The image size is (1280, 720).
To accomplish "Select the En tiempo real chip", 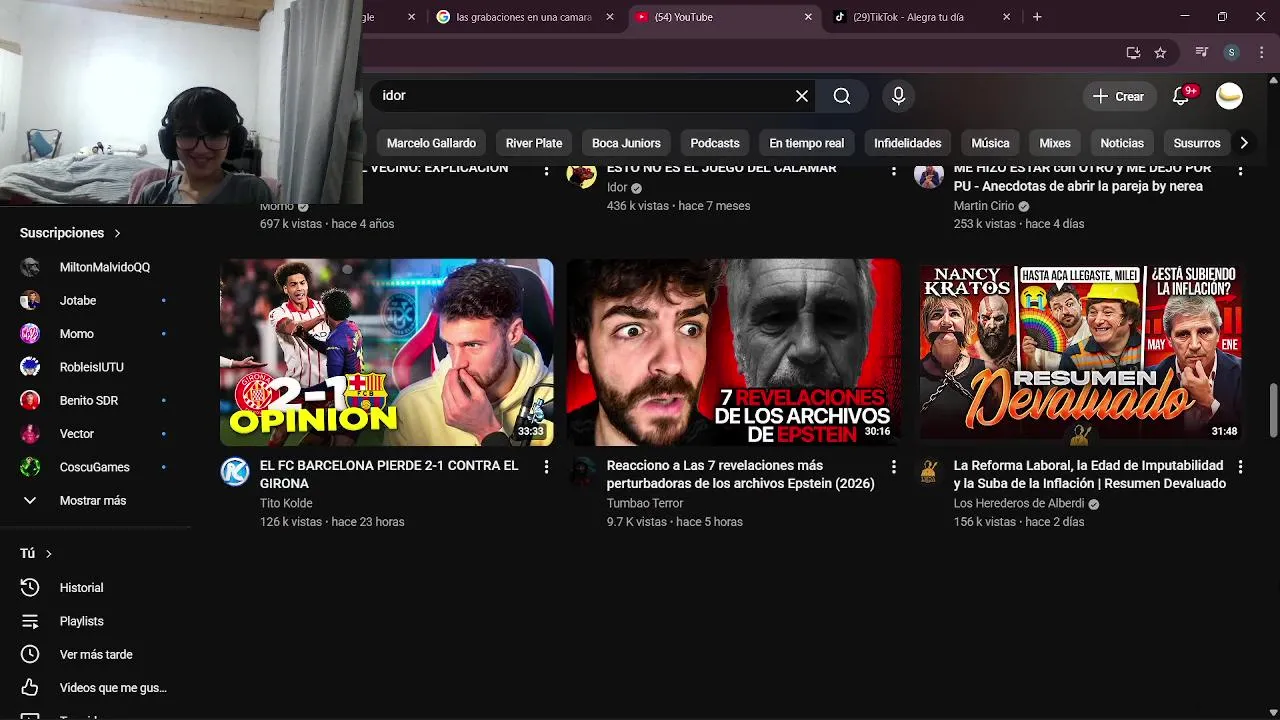I will point(806,143).
